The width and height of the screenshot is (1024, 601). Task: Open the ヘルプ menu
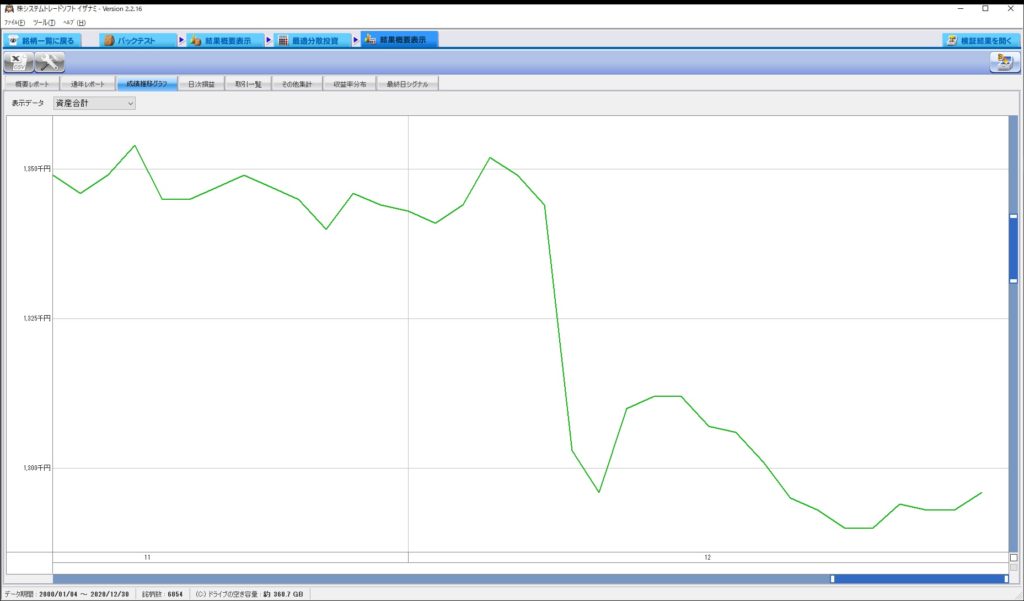coord(74,22)
